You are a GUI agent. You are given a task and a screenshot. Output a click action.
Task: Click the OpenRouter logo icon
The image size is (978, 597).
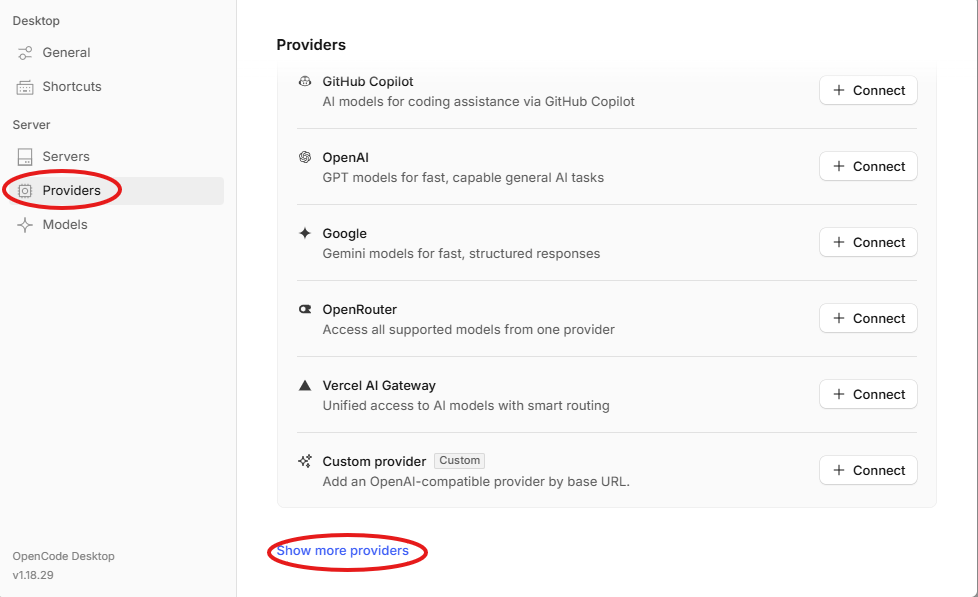click(304, 309)
